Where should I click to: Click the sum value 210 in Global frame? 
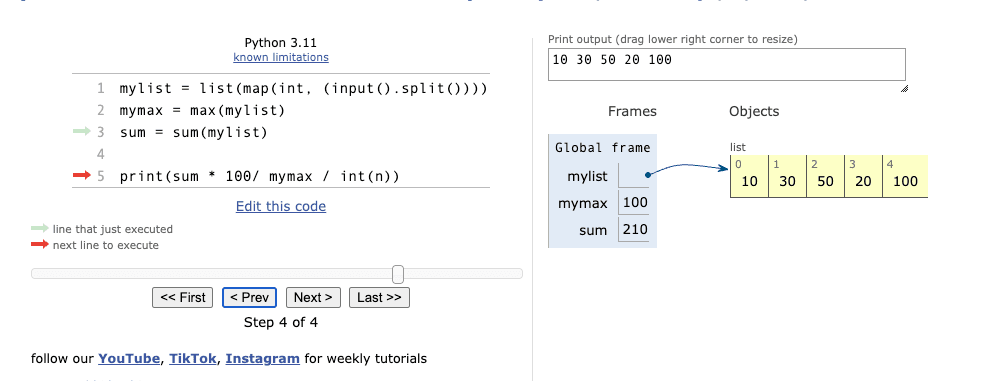(635, 230)
